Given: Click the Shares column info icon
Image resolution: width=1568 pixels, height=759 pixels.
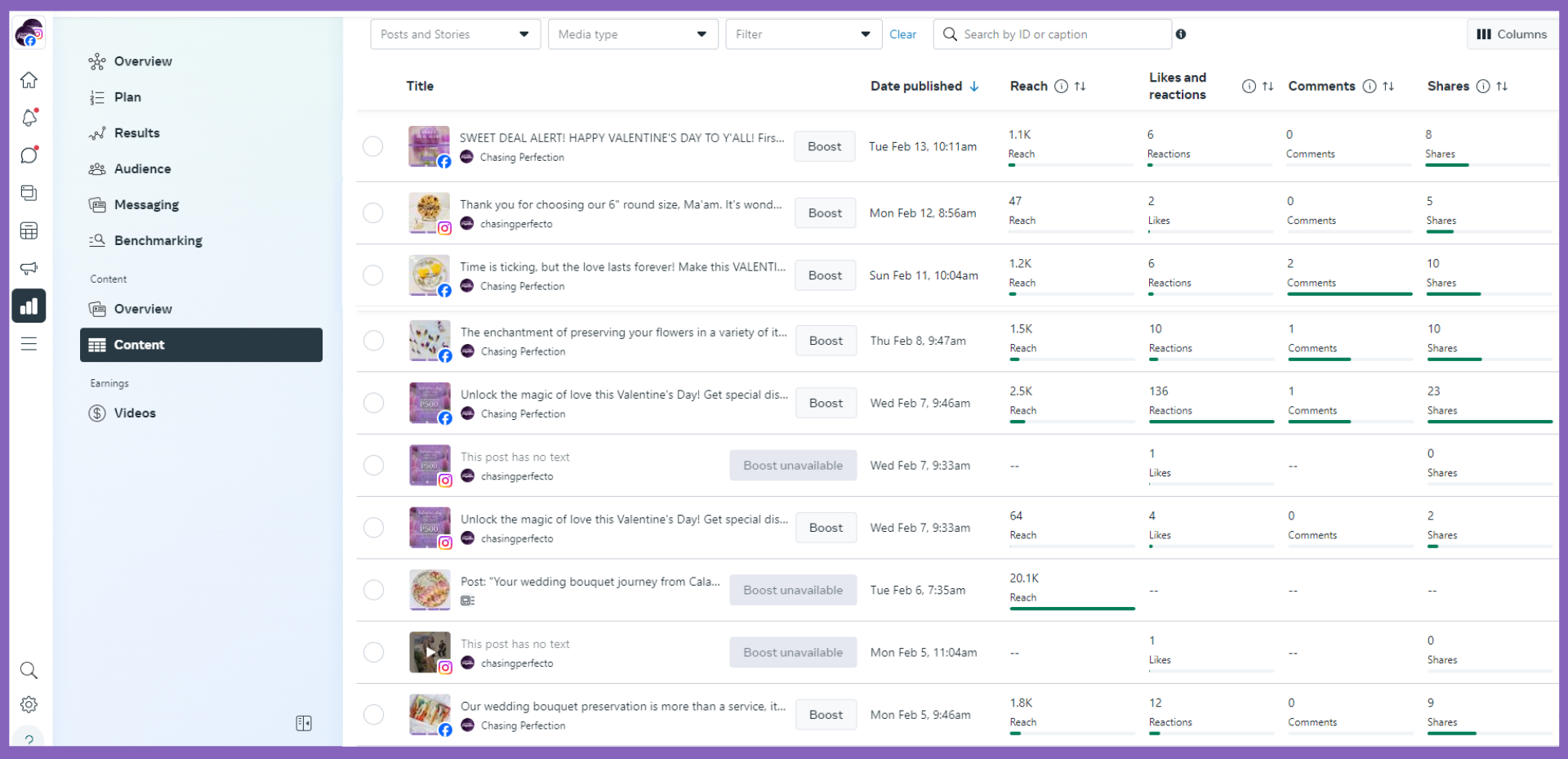Looking at the screenshot, I should 1483,87.
